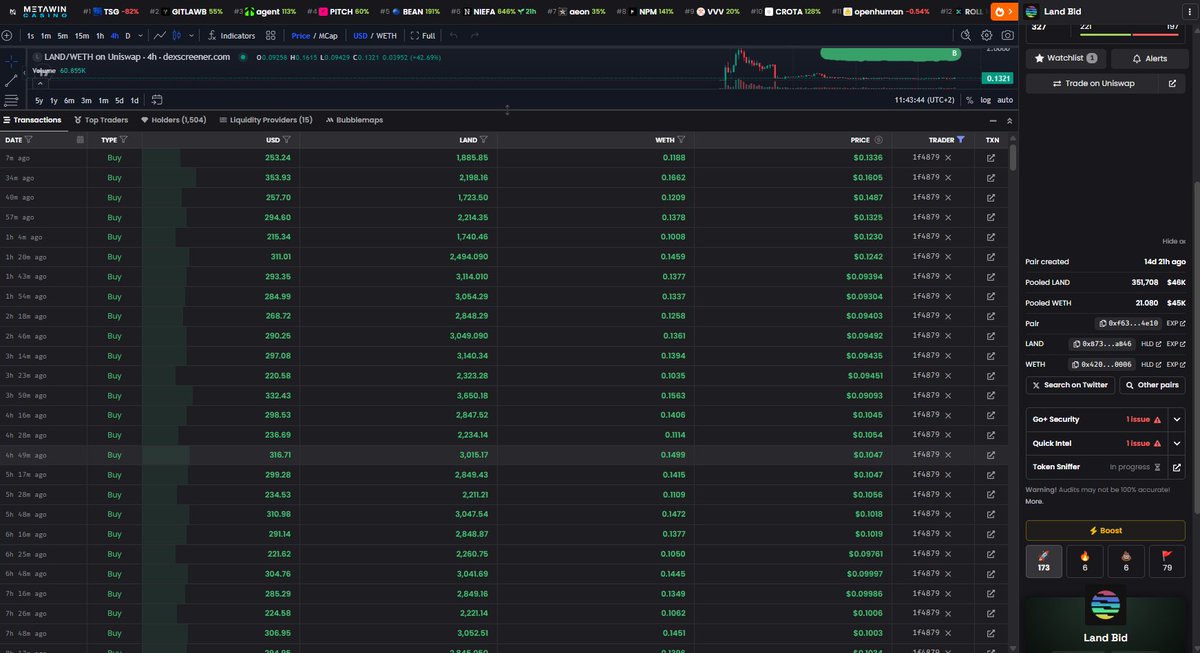
Task: Switch to the Top Traders tab
Action: pyautogui.click(x=100, y=120)
